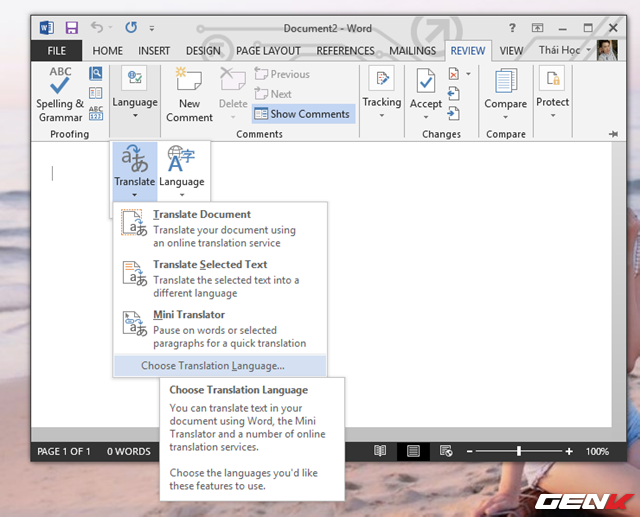The image size is (640, 517).
Task: Open Choose Translation Language...
Action: tap(220, 366)
